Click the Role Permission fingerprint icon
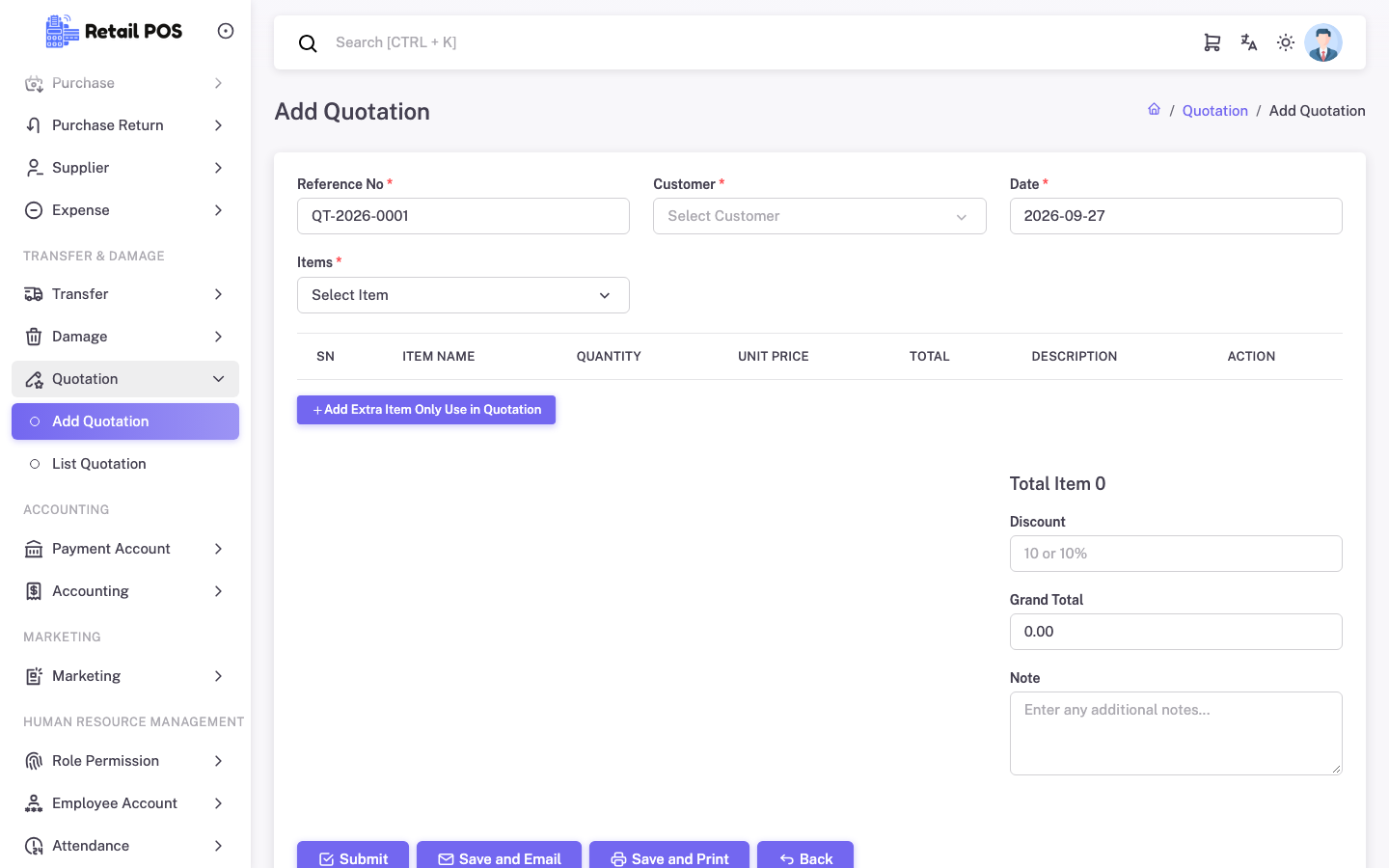Viewport: 1389px width, 868px height. (x=34, y=761)
